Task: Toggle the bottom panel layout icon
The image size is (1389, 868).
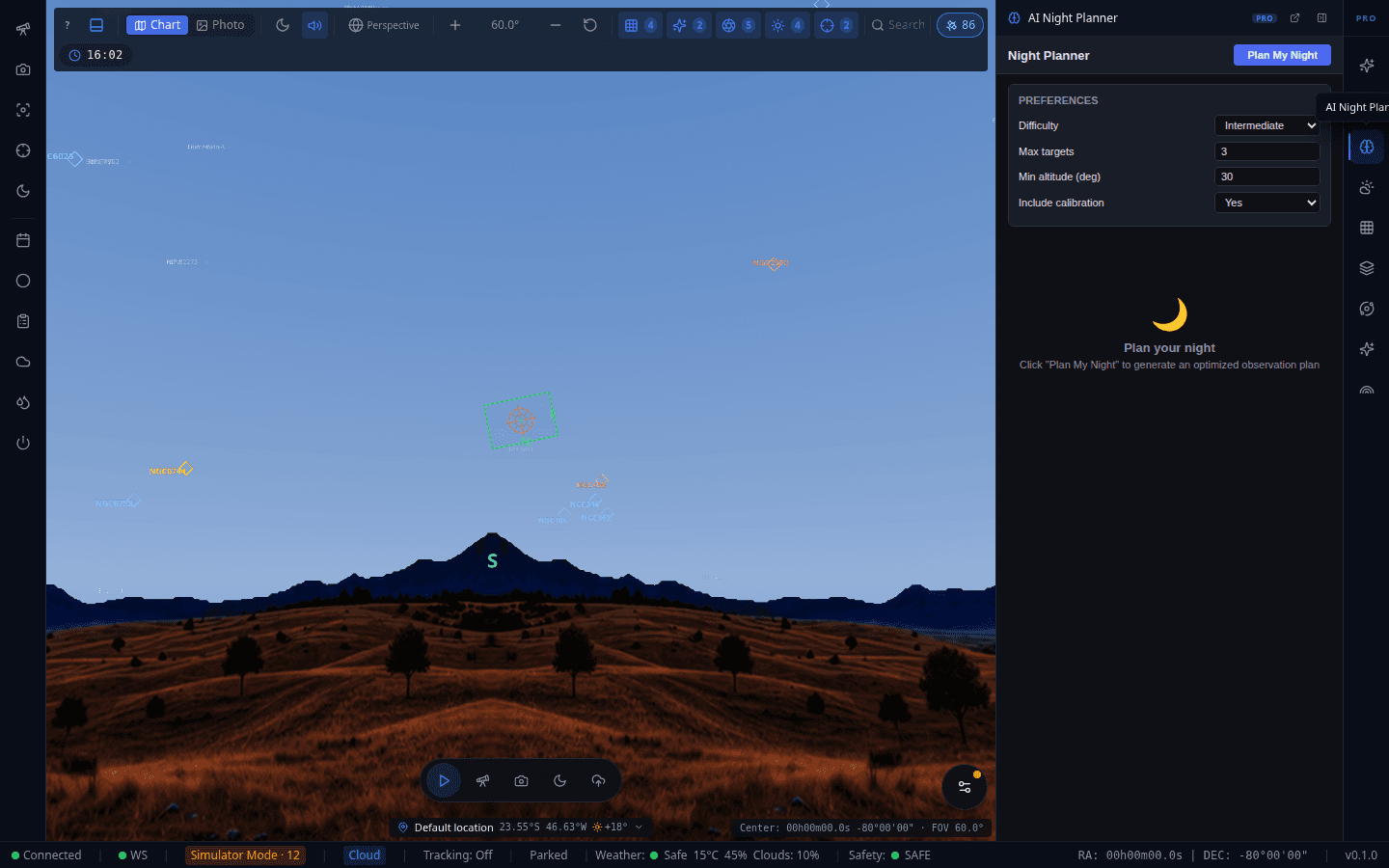Action: click(96, 25)
